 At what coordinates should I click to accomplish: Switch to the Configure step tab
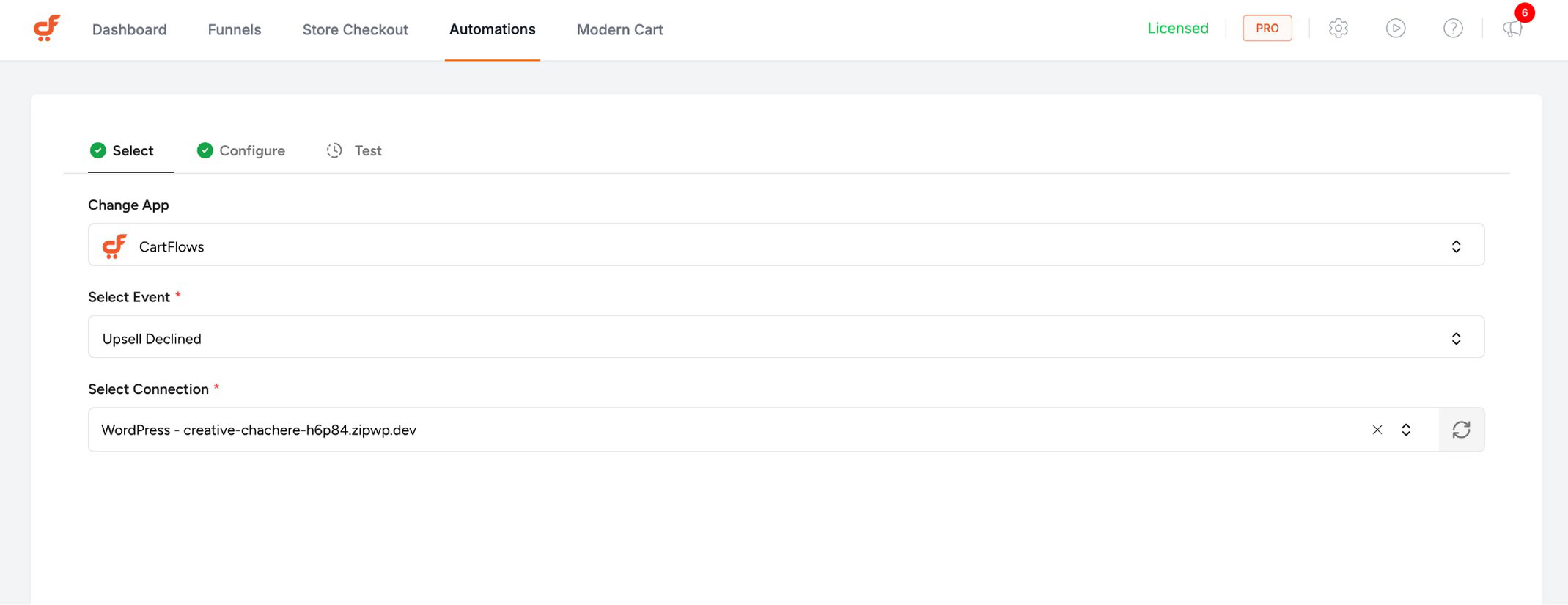tap(241, 150)
